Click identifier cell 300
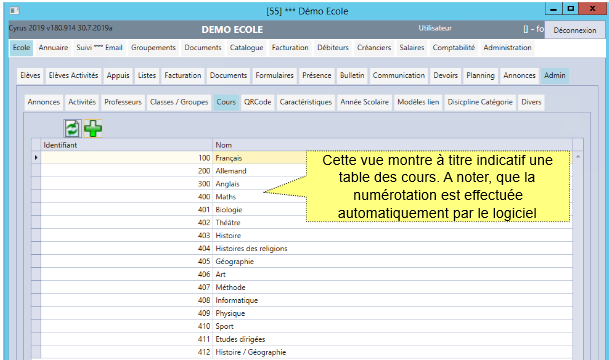Image resolution: width=609 pixels, height=360 pixels. (127, 184)
